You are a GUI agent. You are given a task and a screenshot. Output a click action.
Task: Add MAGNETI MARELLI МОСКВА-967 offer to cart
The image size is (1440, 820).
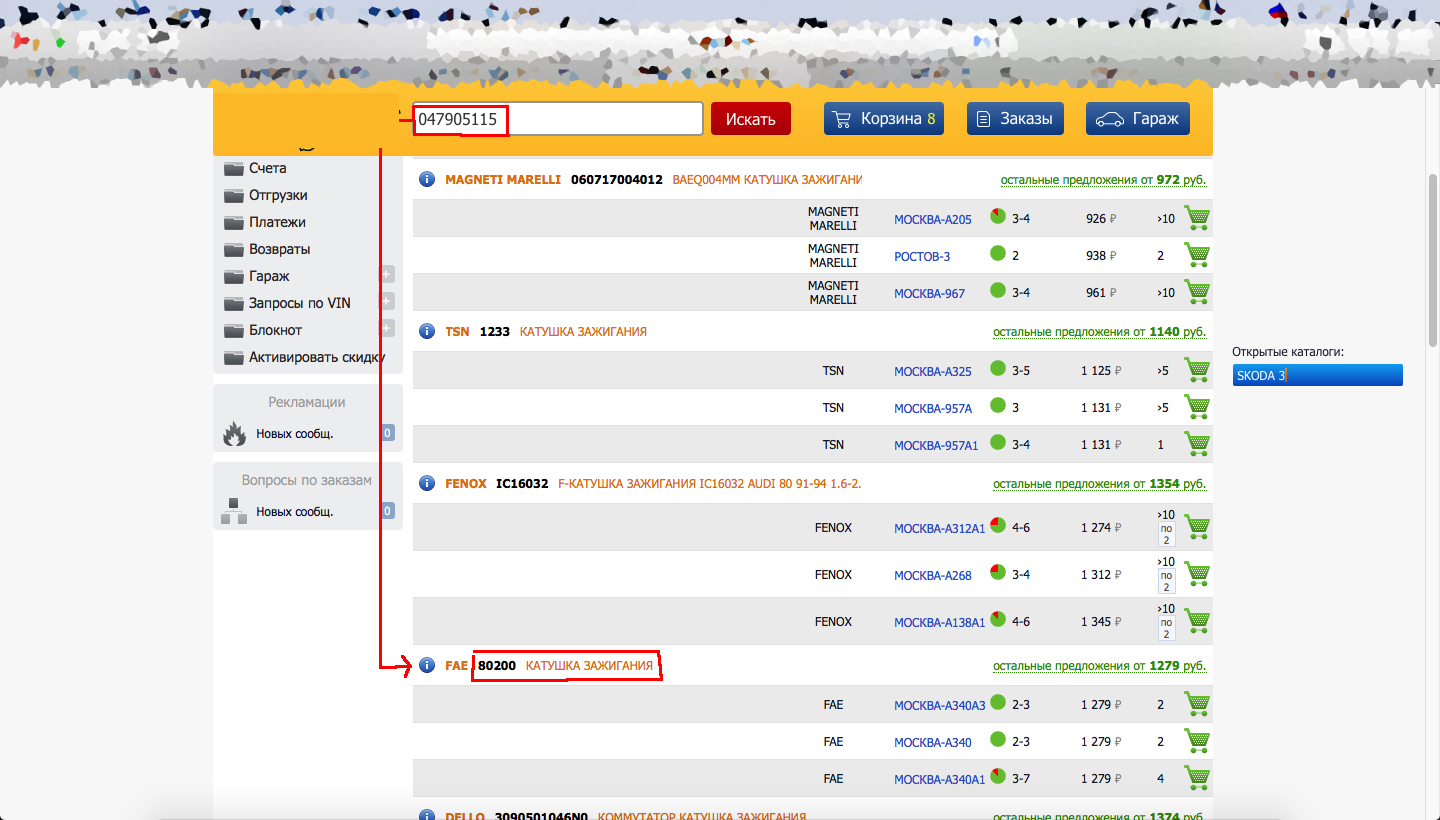point(1197,292)
